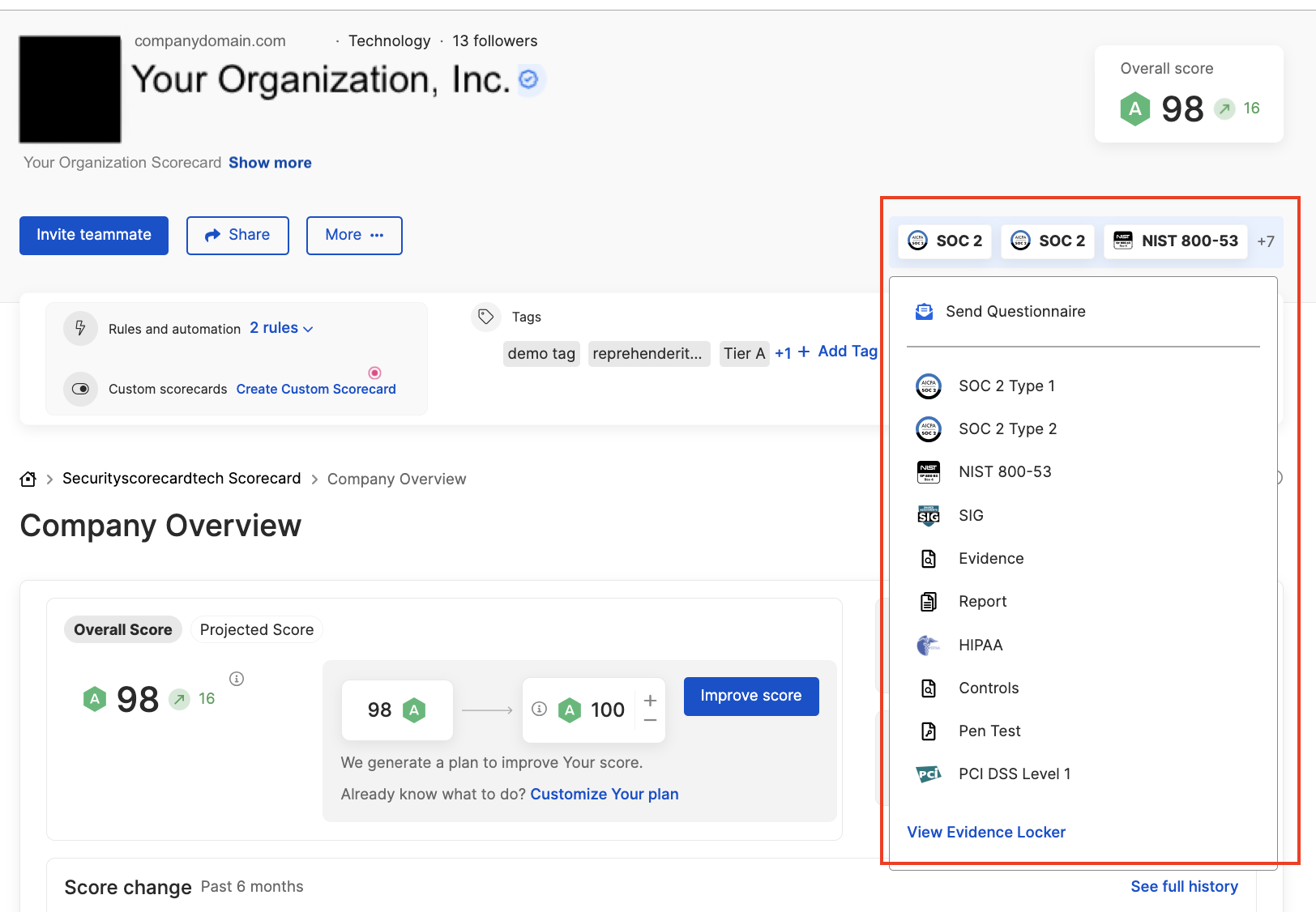Click the Evidence document icon

(x=929, y=559)
